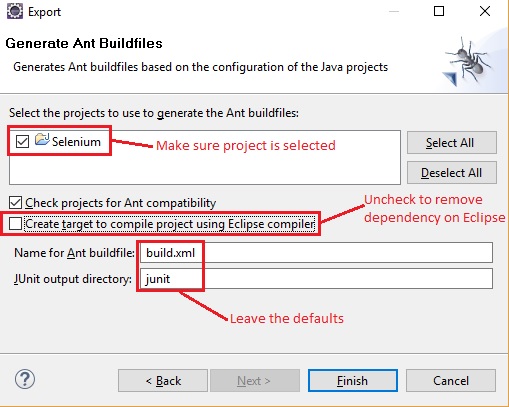Click the 'Name for Ant buildfile:' label
The width and height of the screenshot is (509, 407).
click(74, 253)
